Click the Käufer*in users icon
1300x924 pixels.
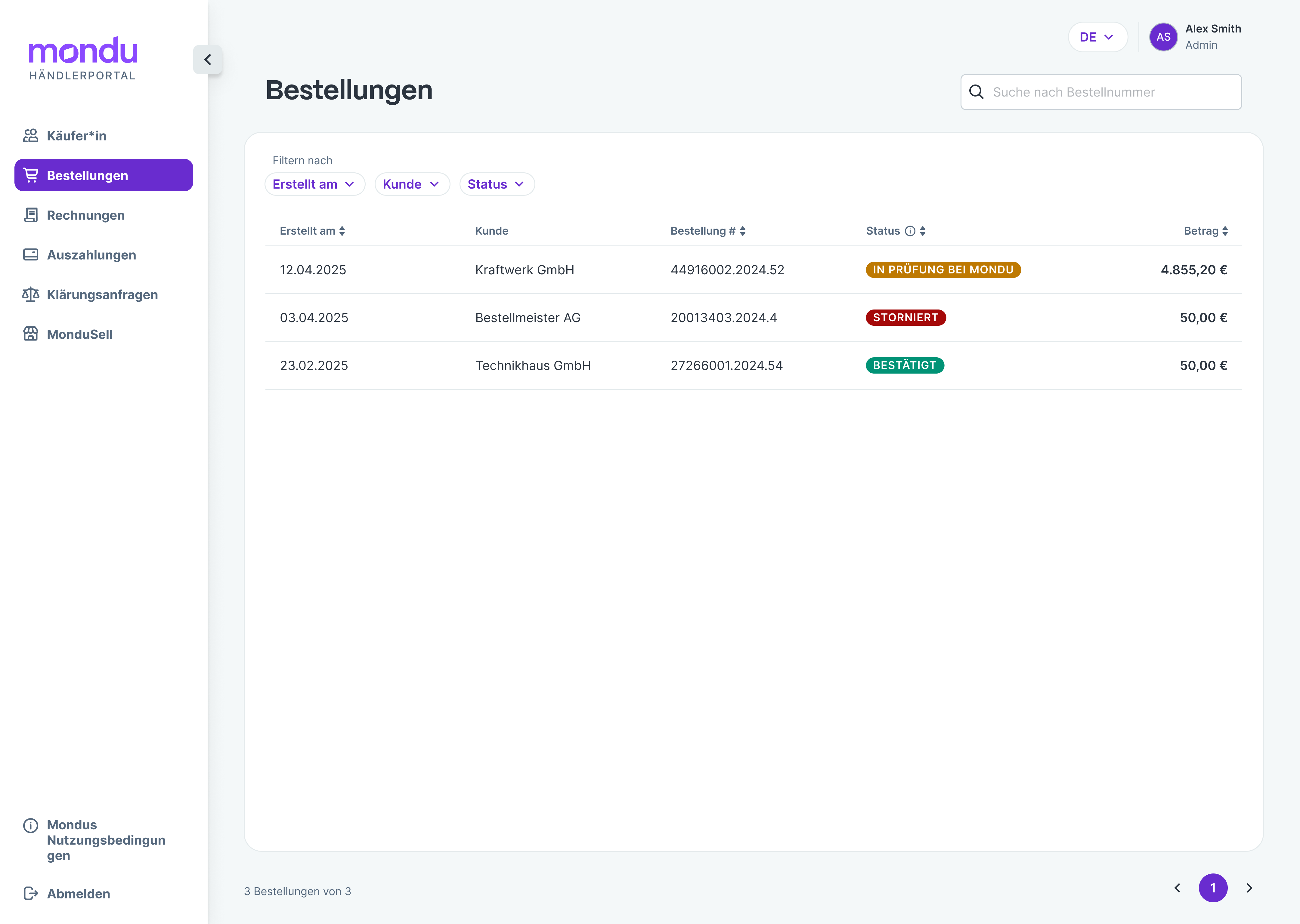click(x=31, y=135)
